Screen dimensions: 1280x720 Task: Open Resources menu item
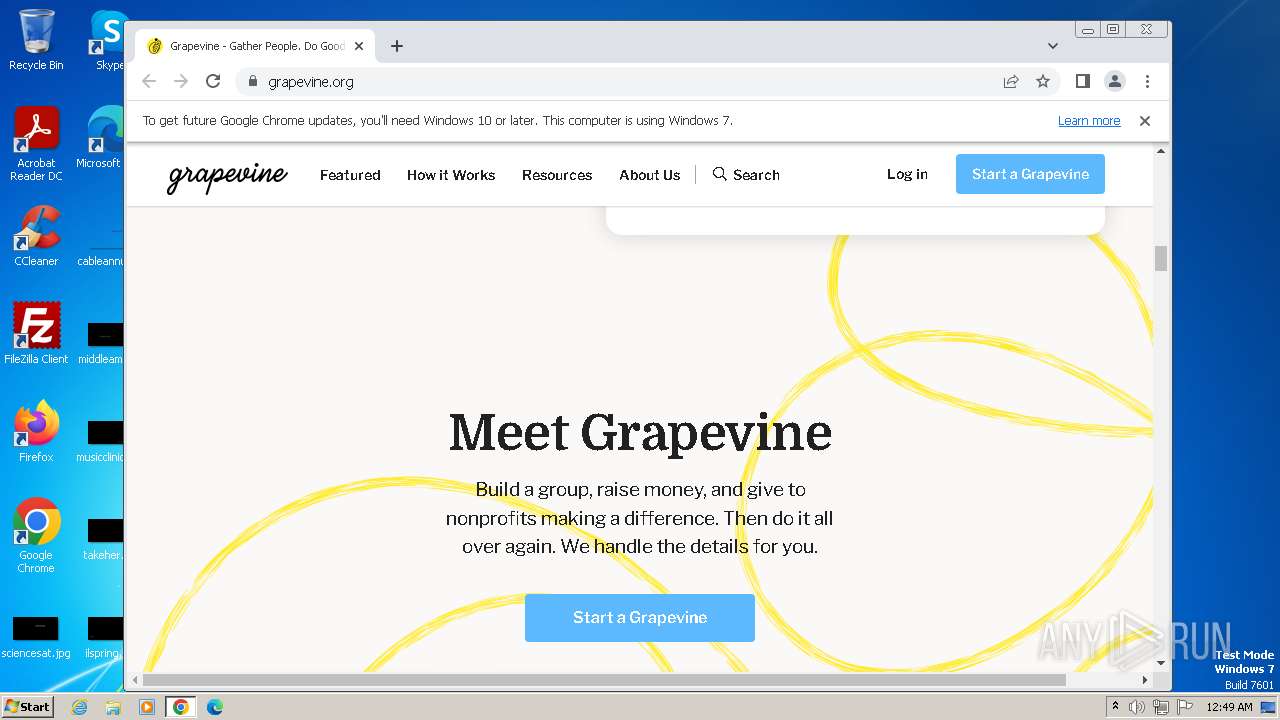coord(557,175)
